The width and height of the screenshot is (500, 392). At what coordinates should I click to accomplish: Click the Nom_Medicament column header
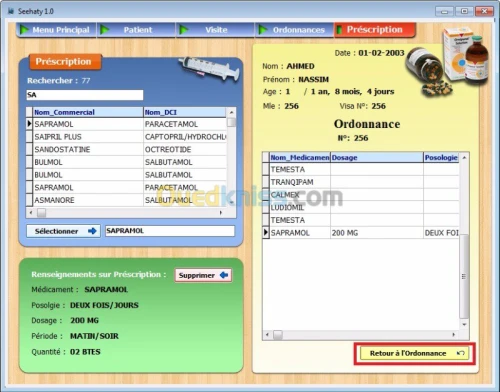(300, 158)
